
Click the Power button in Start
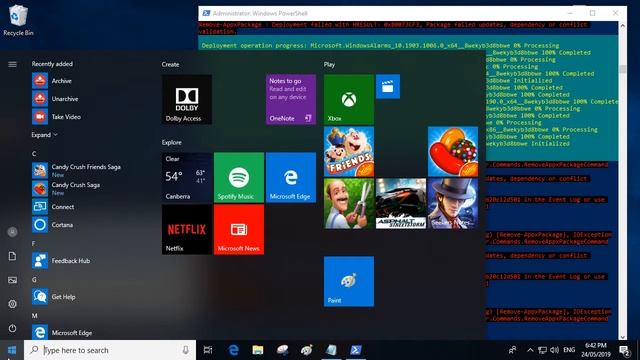point(12,328)
